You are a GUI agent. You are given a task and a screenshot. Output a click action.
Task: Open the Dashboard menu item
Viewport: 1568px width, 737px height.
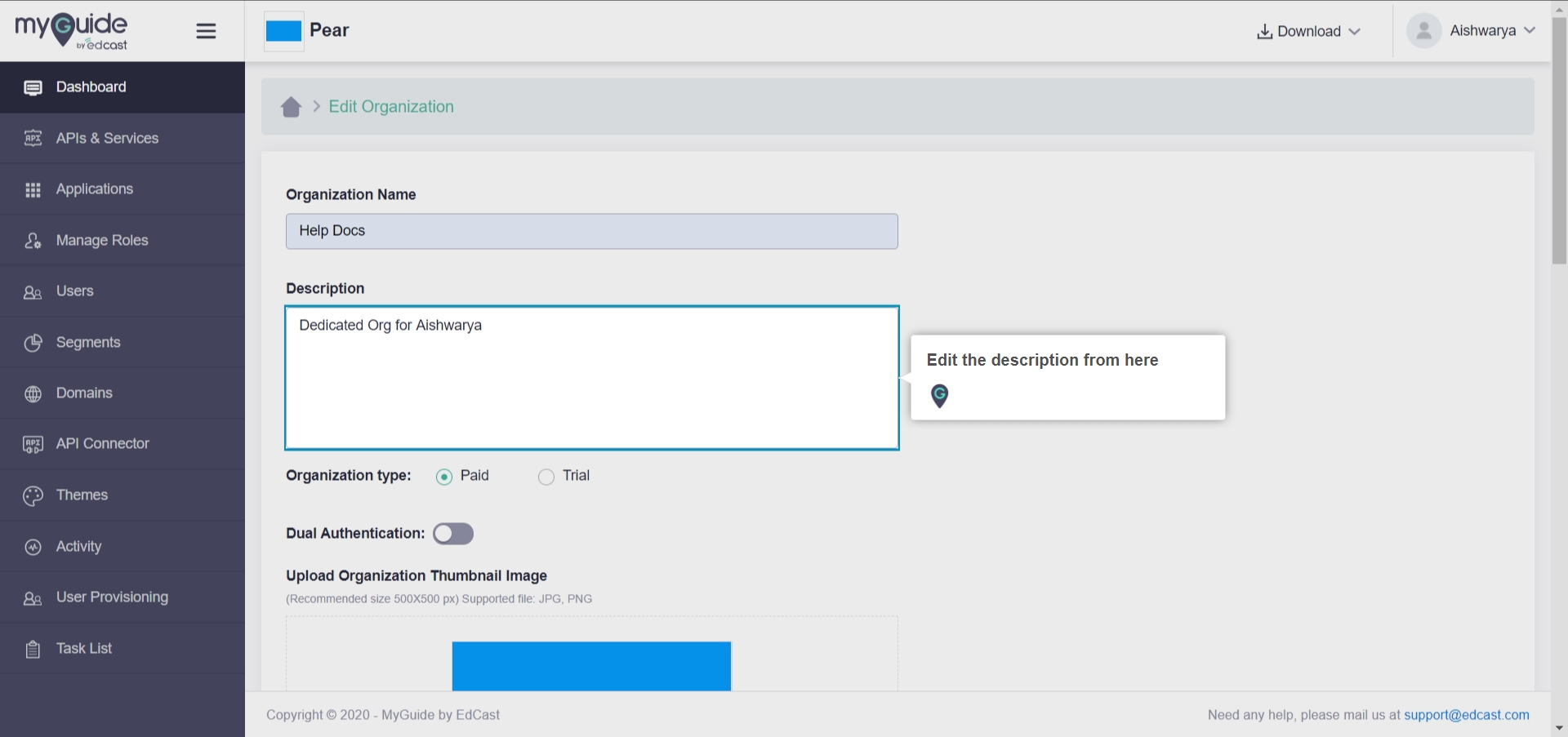click(x=122, y=87)
